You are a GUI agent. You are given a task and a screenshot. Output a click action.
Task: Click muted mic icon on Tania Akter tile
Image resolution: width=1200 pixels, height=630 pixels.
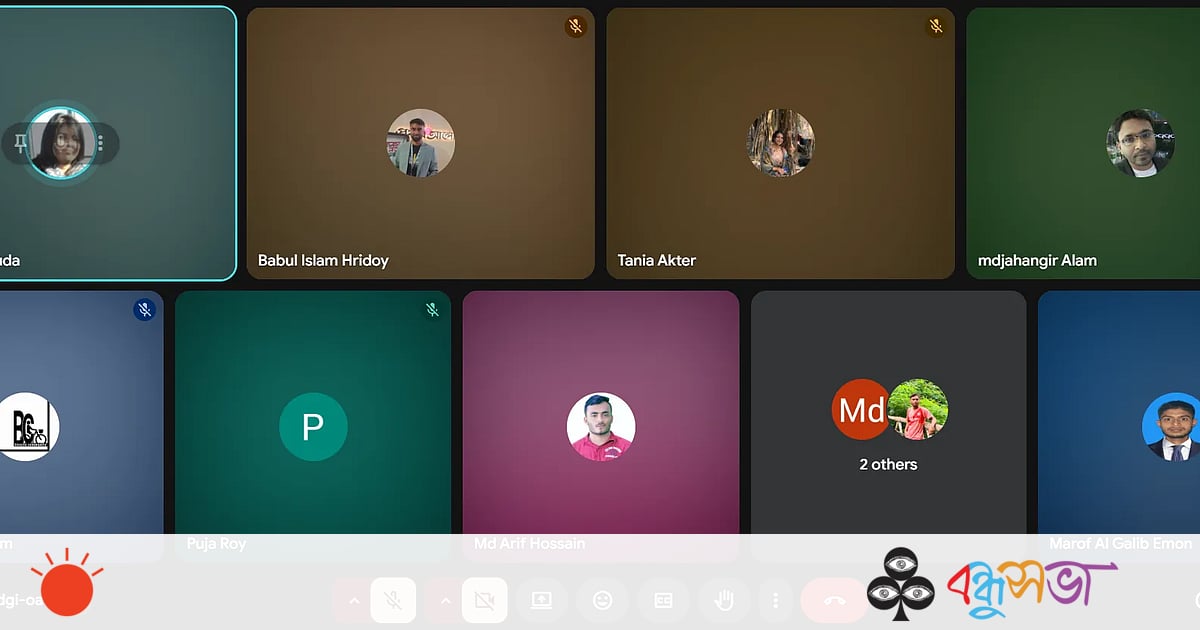point(935,27)
